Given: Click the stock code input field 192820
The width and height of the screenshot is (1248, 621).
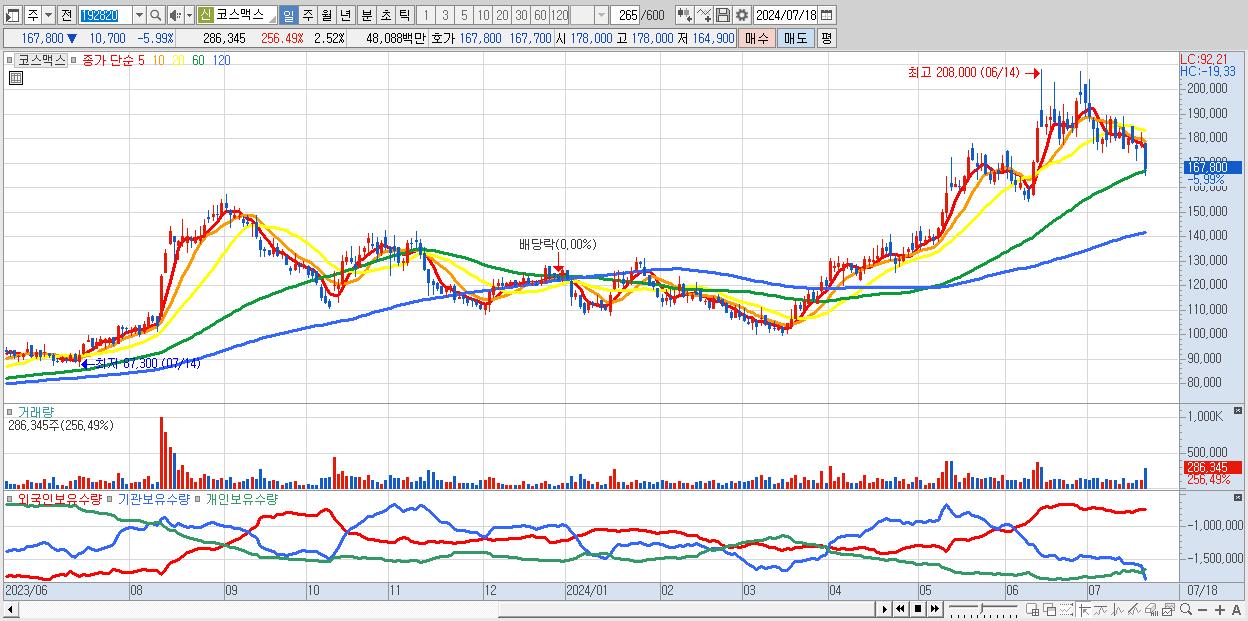Looking at the screenshot, I should pyautogui.click(x=105, y=15).
